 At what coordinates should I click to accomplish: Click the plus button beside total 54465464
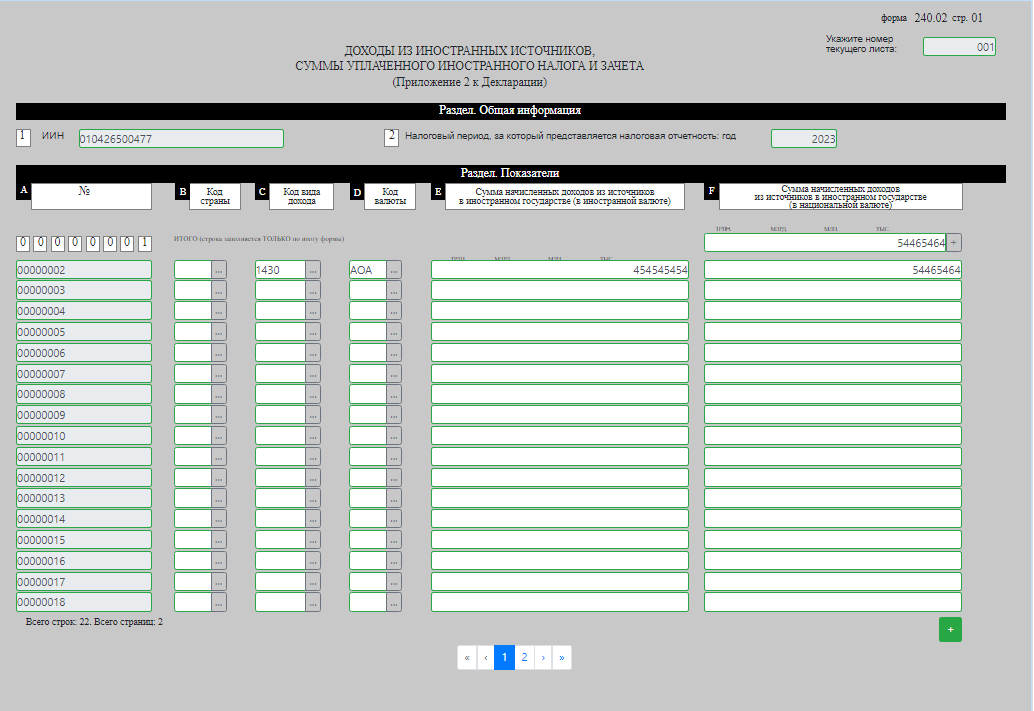[954, 243]
